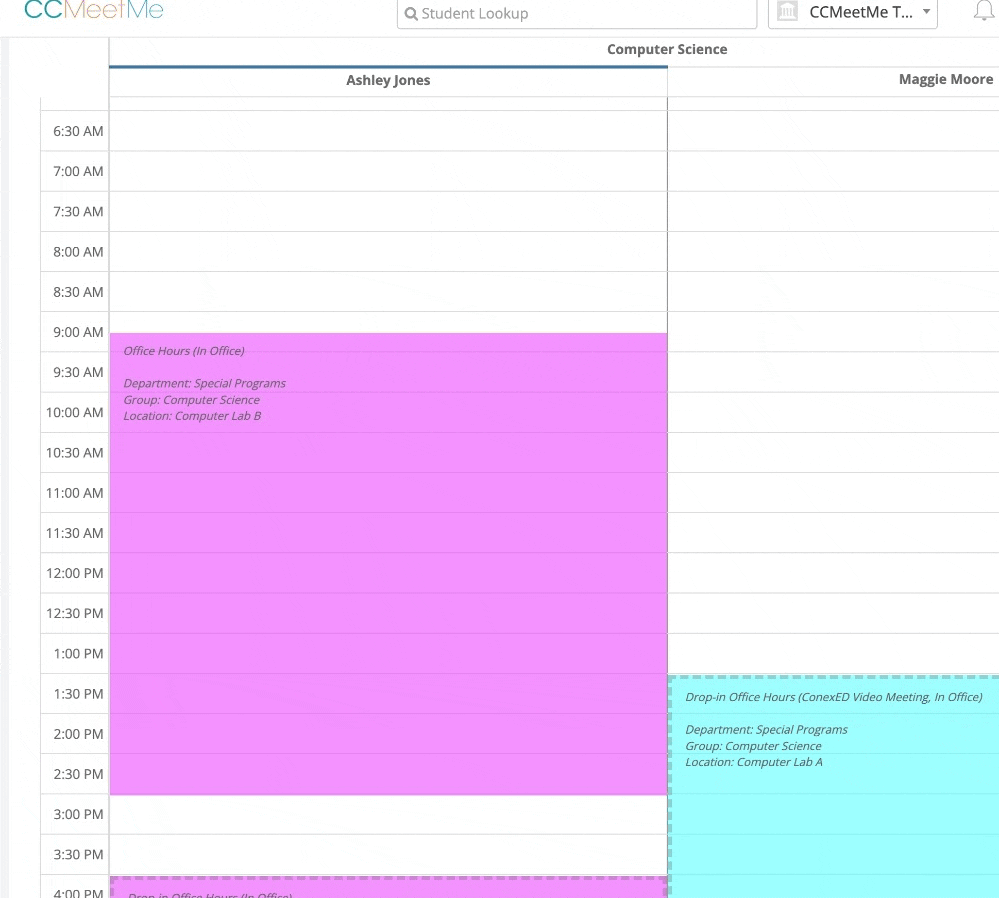Screen dimensions: 999x898
Task: Select the Ashley Jones column header
Action: [x=388, y=80]
